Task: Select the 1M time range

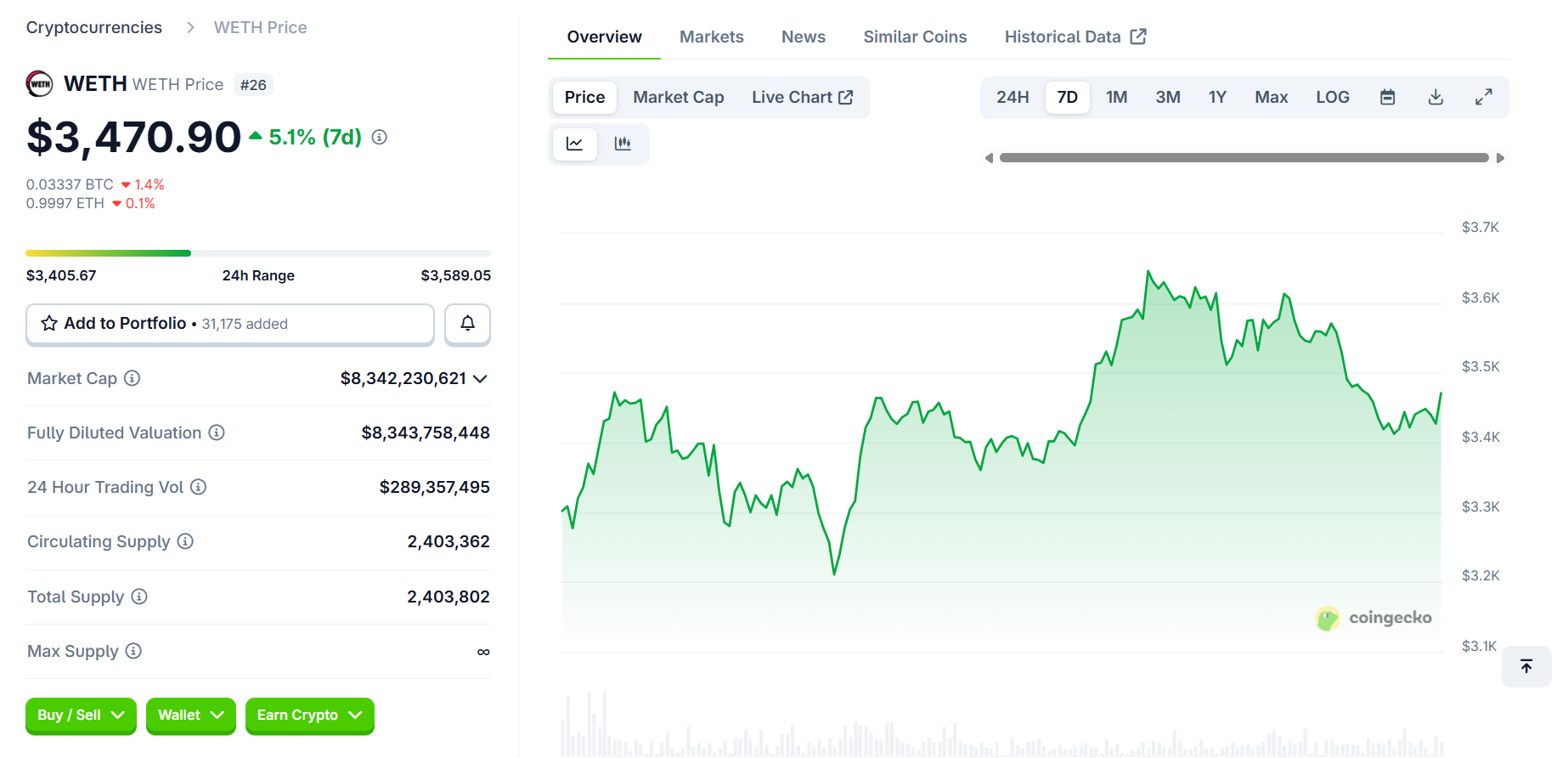Action: tap(1116, 97)
